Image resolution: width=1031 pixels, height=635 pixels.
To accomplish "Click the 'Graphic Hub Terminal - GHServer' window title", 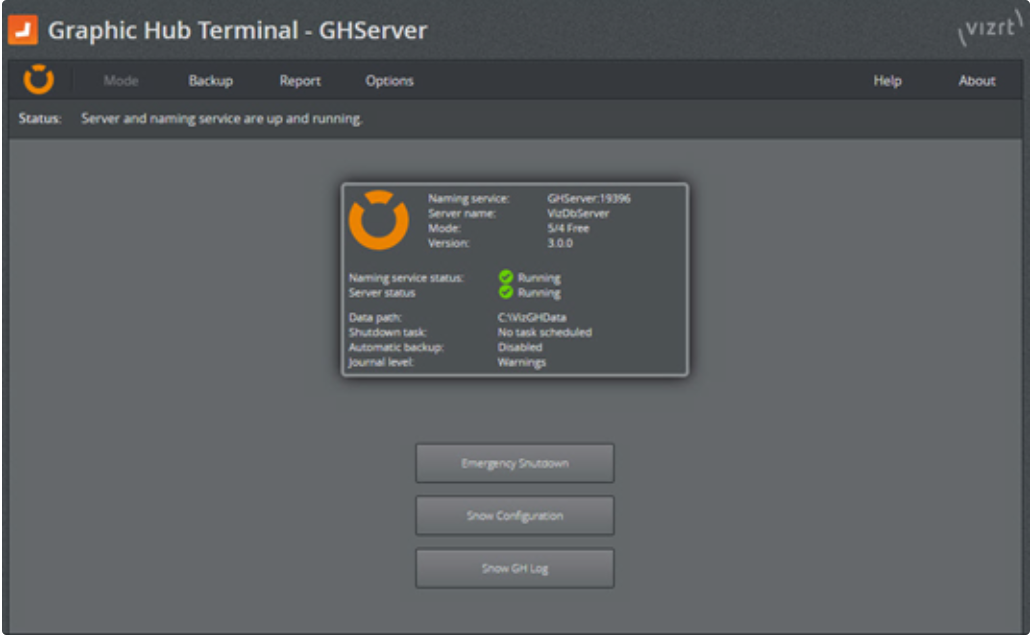I will (237, 30).
